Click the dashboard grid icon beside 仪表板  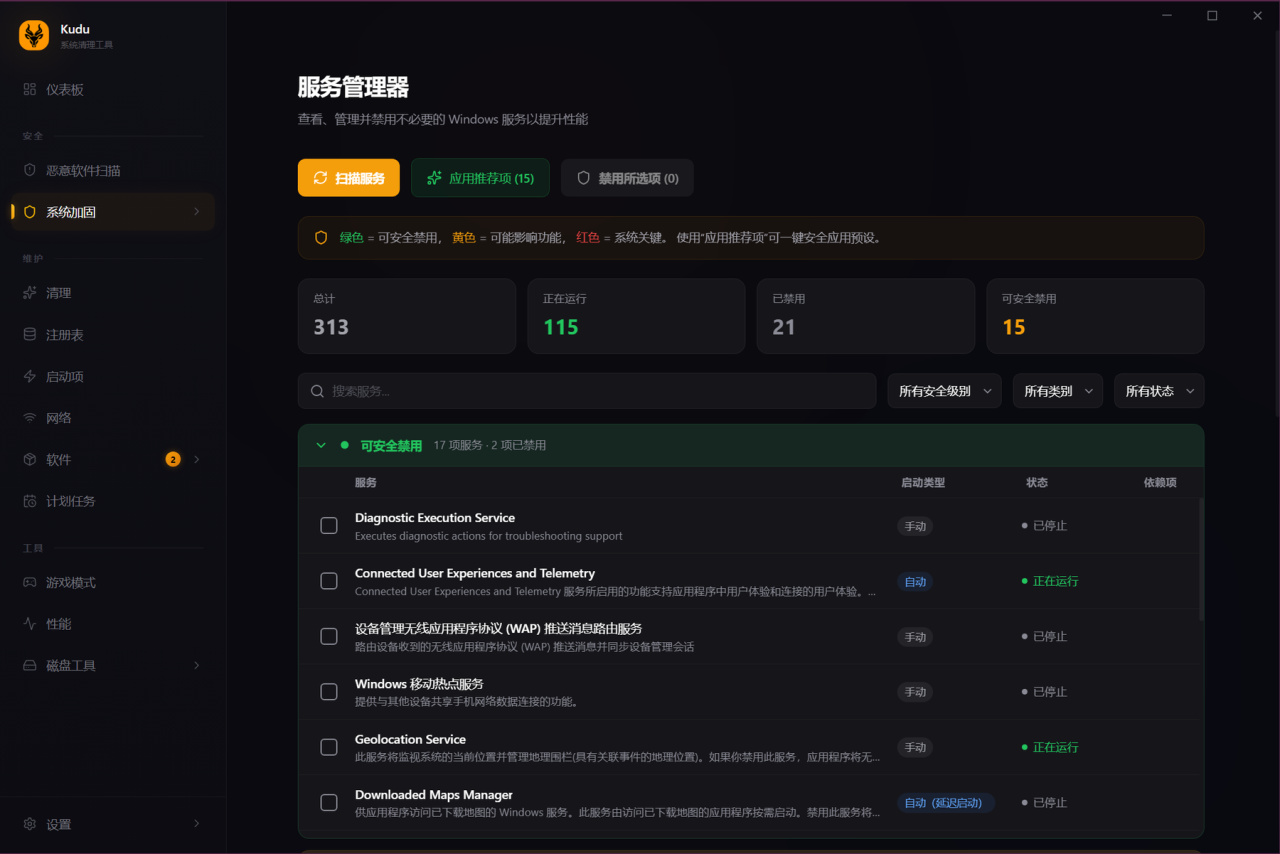30,89
